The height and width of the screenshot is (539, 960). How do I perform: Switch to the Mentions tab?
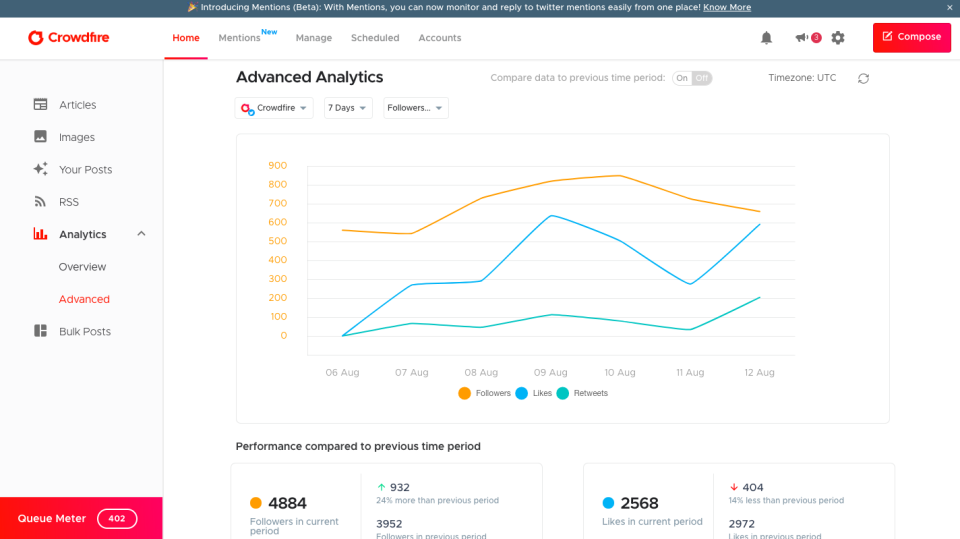(240, 38)
